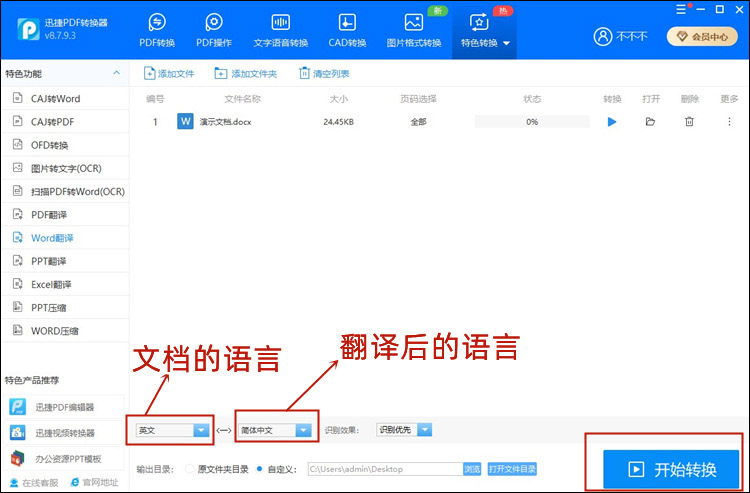Image resolution: width=750 pixels, height=493 pixels.
Task: Click 打开文件目录 button
Action: pos(512,469)
